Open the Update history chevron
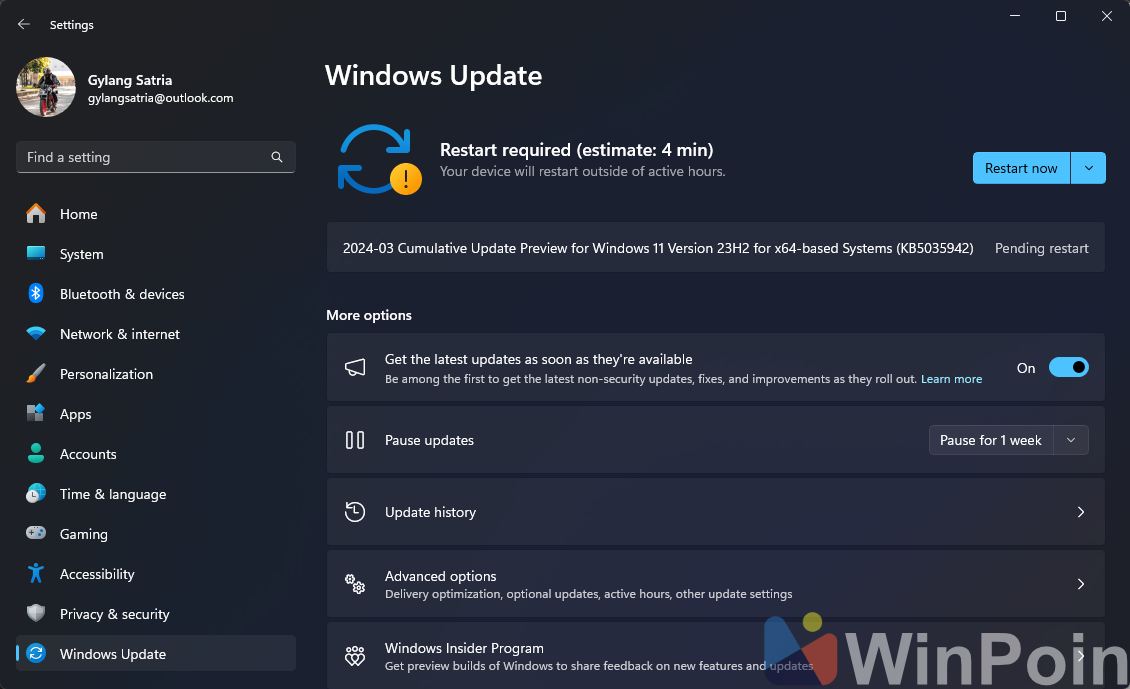Viewport: 1130px width, 689px height. (1080, 512)
